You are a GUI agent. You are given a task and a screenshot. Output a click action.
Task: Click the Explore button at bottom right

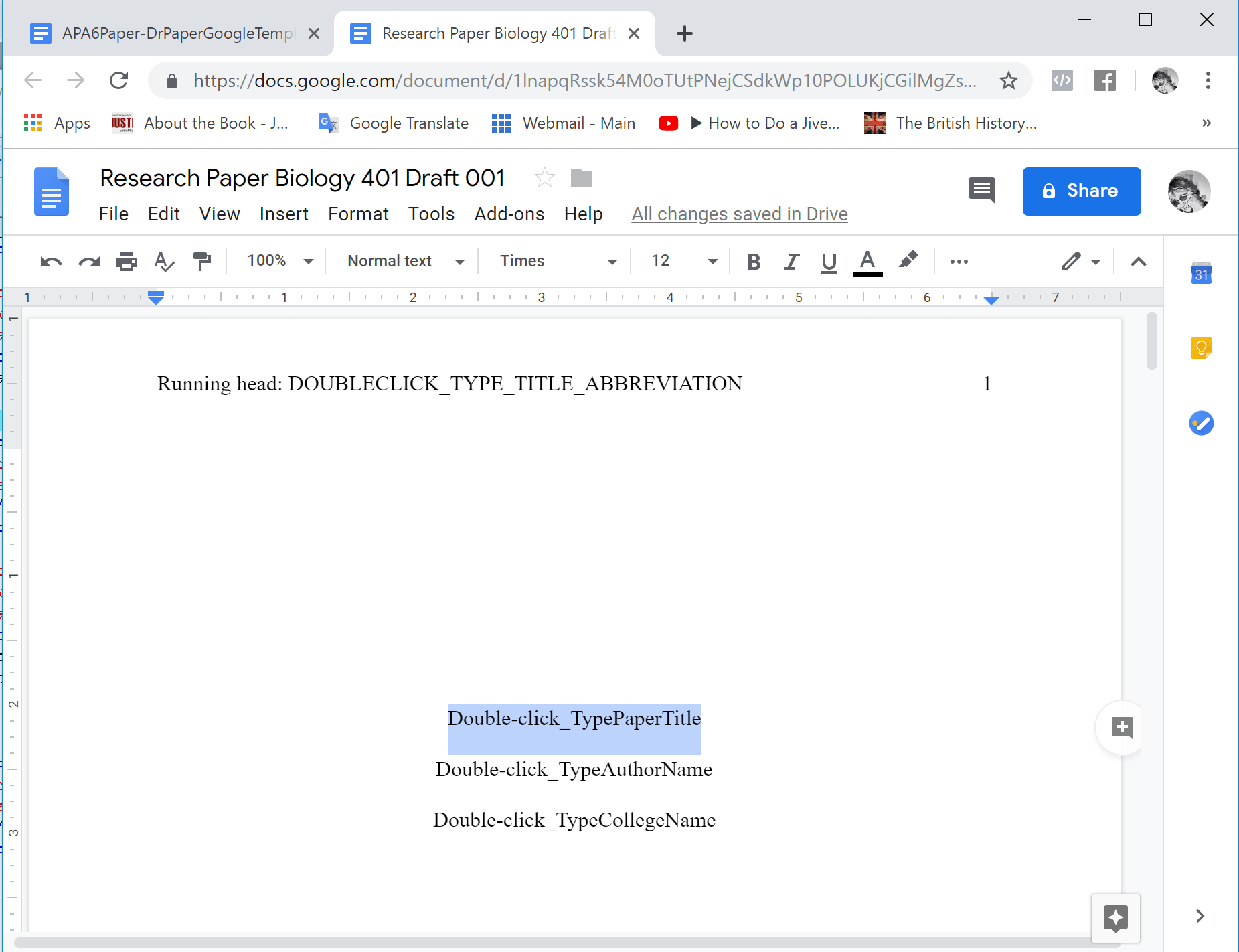pyautogui.click(x=1115, y=918)
